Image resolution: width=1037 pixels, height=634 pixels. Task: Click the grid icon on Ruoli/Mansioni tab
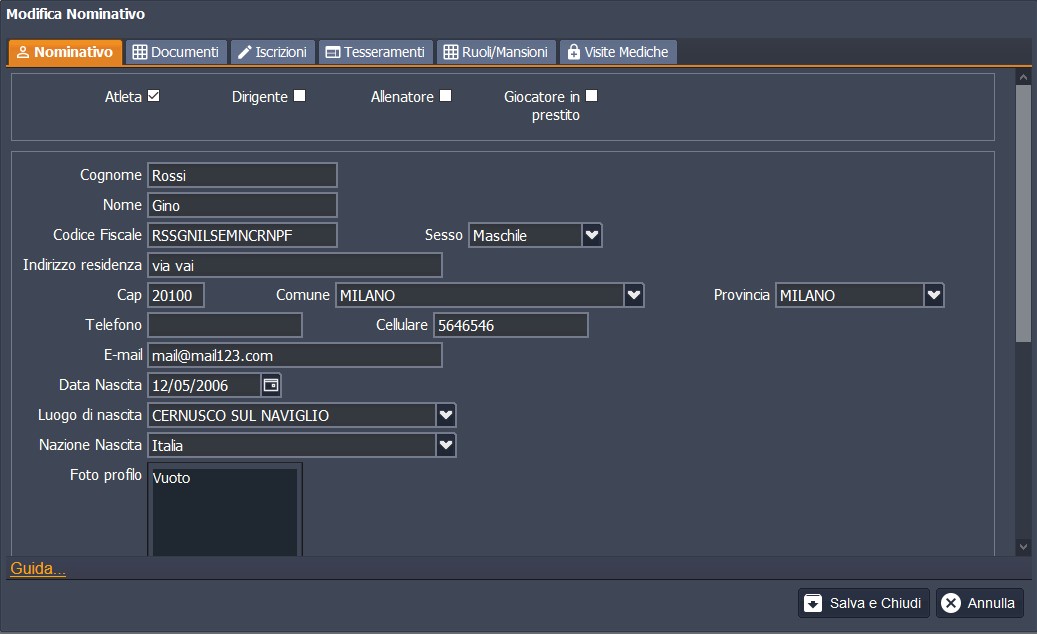[x=451, y=52]
